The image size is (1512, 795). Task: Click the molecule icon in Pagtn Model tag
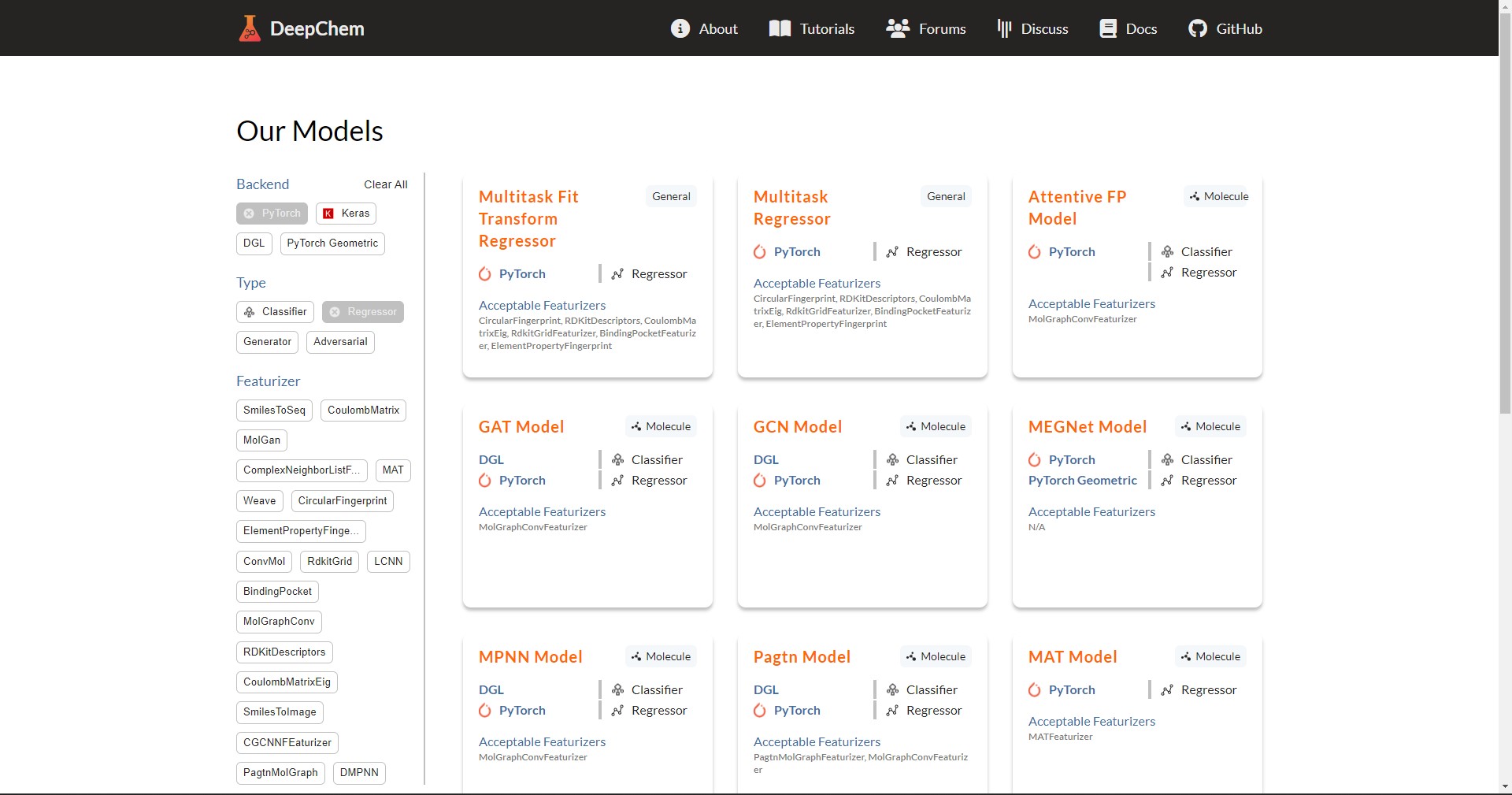(x=911, y=656)
